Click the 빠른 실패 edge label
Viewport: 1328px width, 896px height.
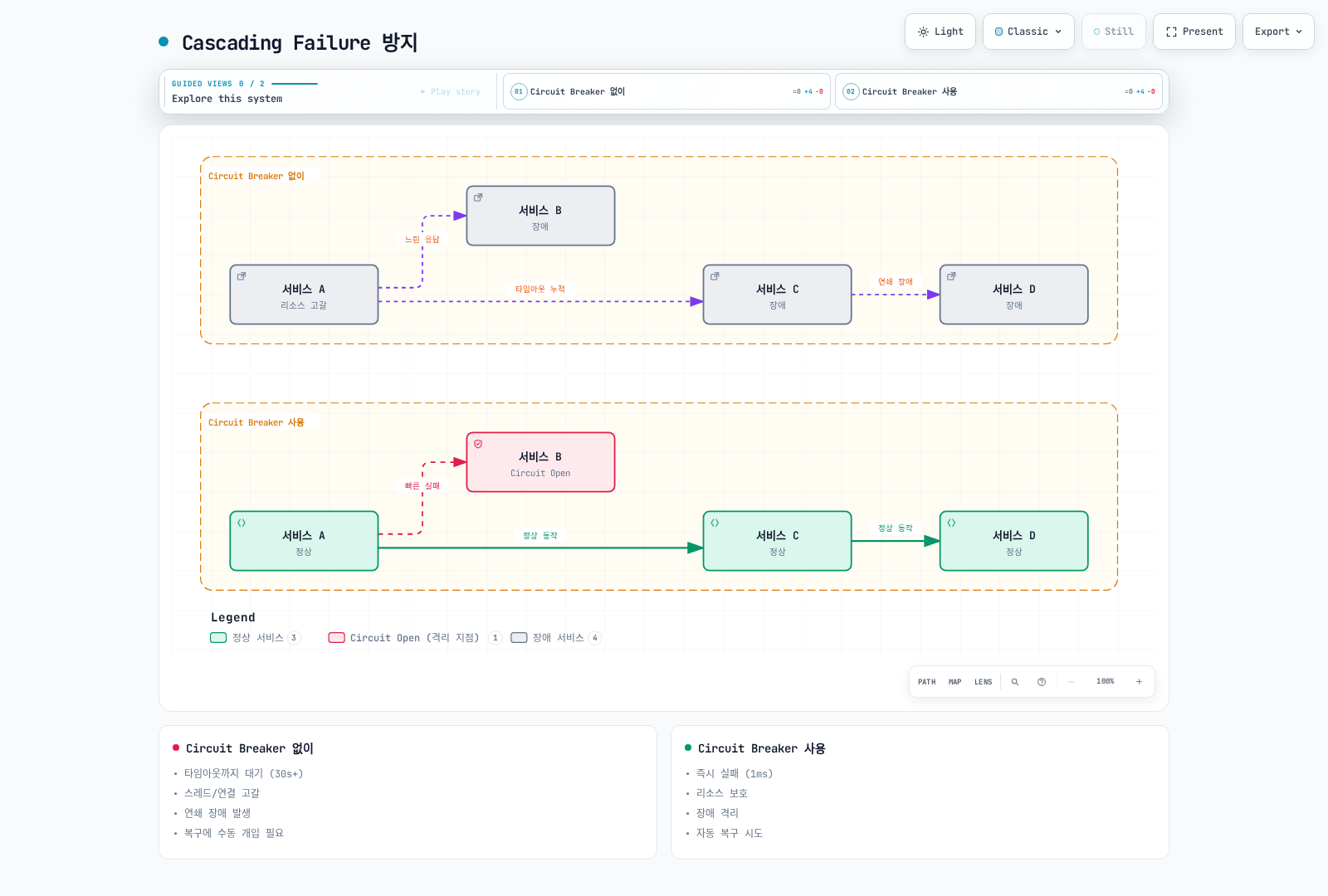coord(422,486)
